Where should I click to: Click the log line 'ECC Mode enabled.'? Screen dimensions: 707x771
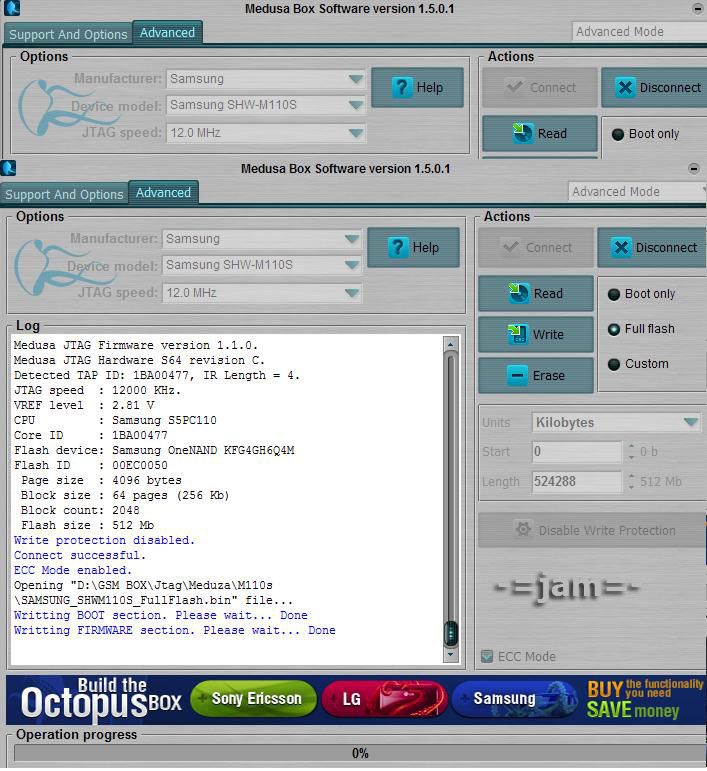coord(73,570)
